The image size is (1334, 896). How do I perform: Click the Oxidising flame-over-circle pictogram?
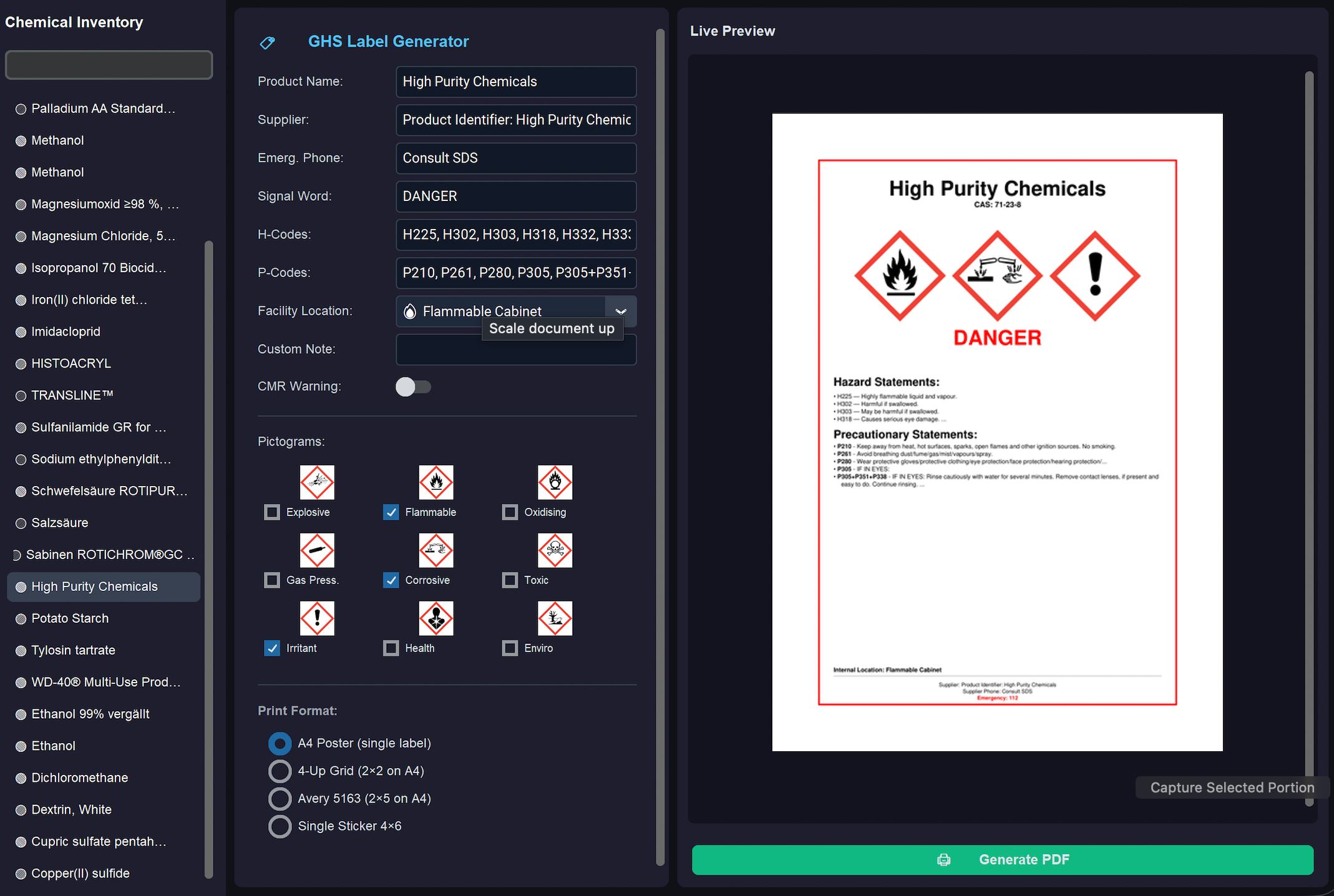554,482
